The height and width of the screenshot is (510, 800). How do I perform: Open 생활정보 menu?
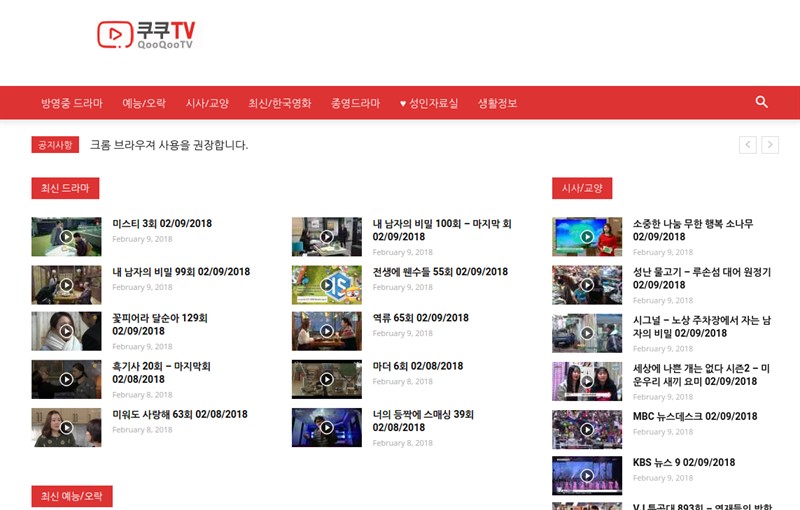(497, 103)
